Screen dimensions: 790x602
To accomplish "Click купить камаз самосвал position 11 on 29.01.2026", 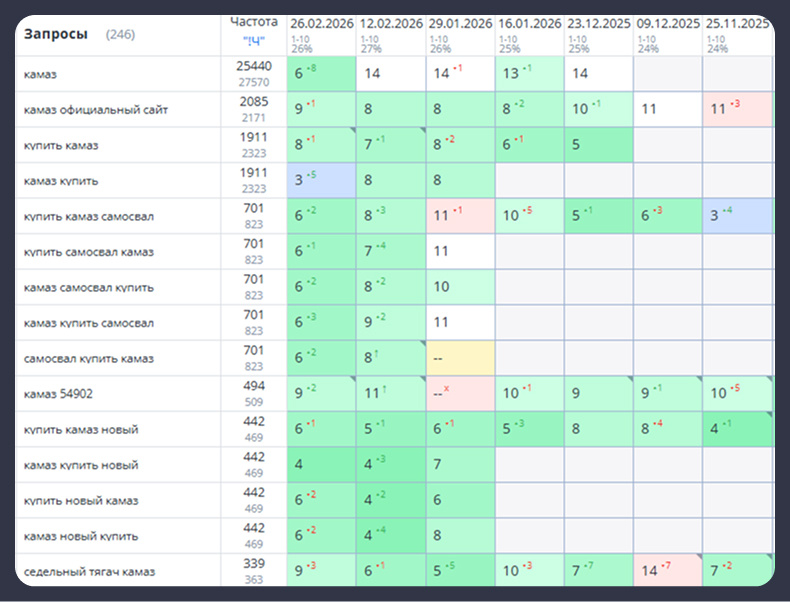I will tap(460, 216).
